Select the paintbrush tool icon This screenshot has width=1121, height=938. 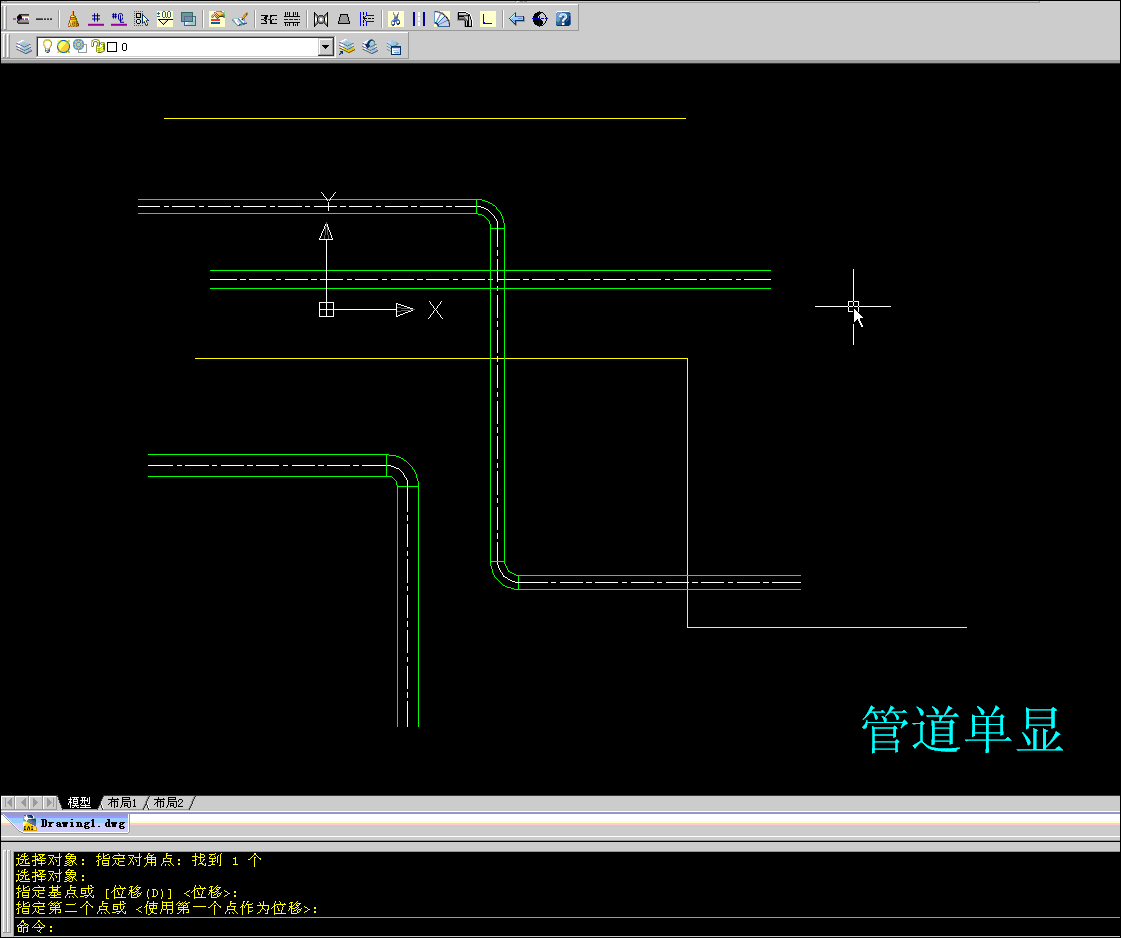[240, 19]
